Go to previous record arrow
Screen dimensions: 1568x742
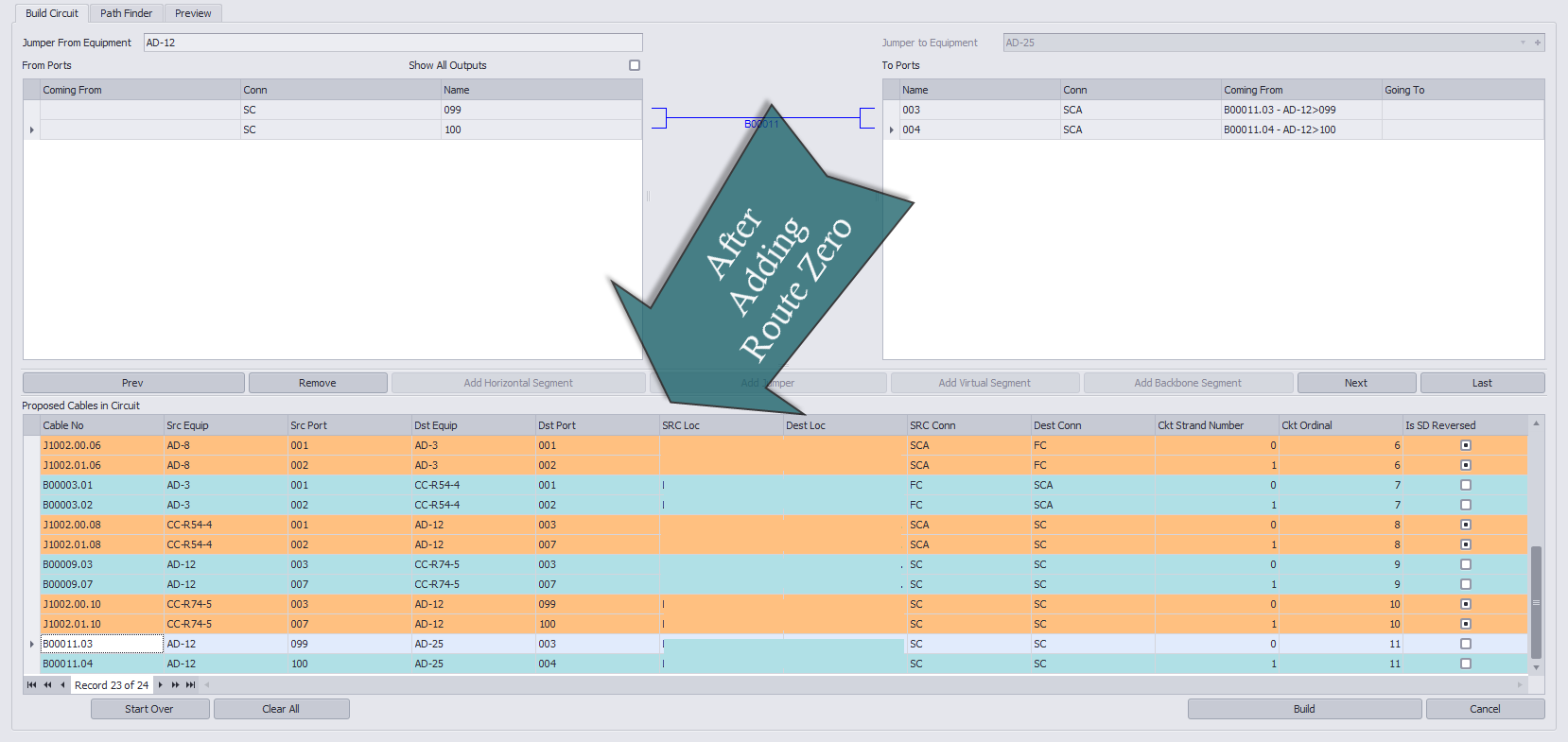(x=62, y=685)
